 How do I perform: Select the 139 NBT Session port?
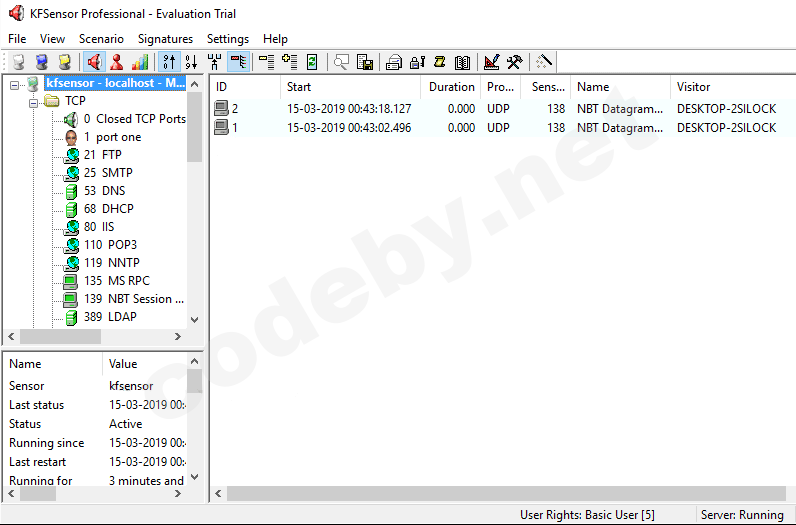click(x=134, y=299)
